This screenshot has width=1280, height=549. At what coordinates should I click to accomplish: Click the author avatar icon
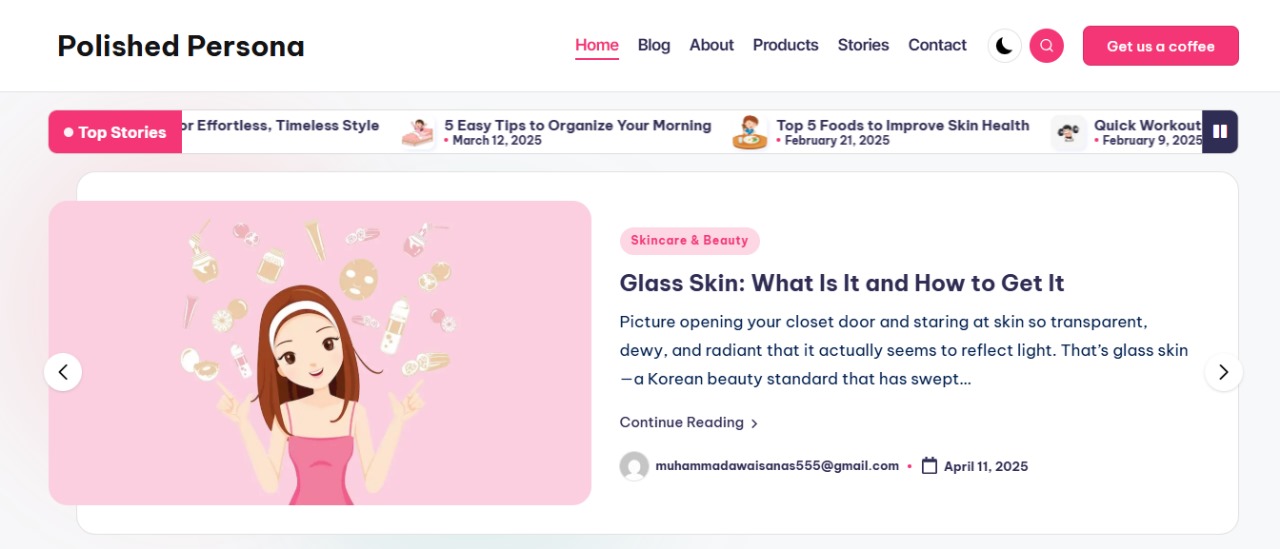pyautogui.click(x=634, y=466)
